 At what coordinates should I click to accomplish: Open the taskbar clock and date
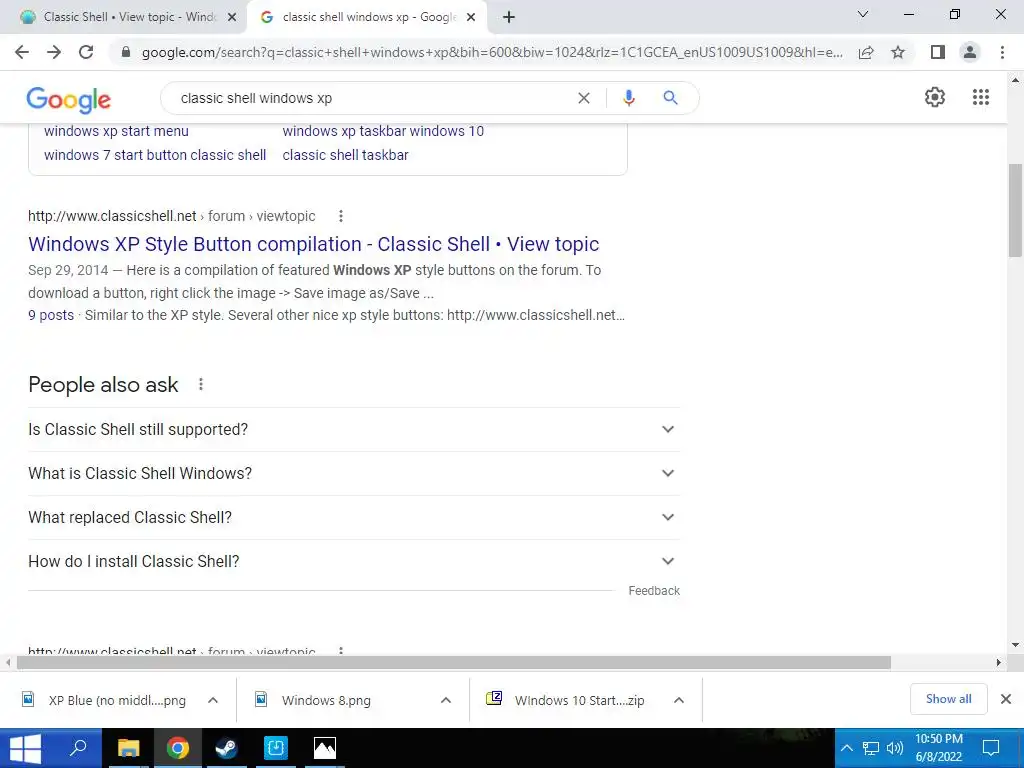(938, 748)
